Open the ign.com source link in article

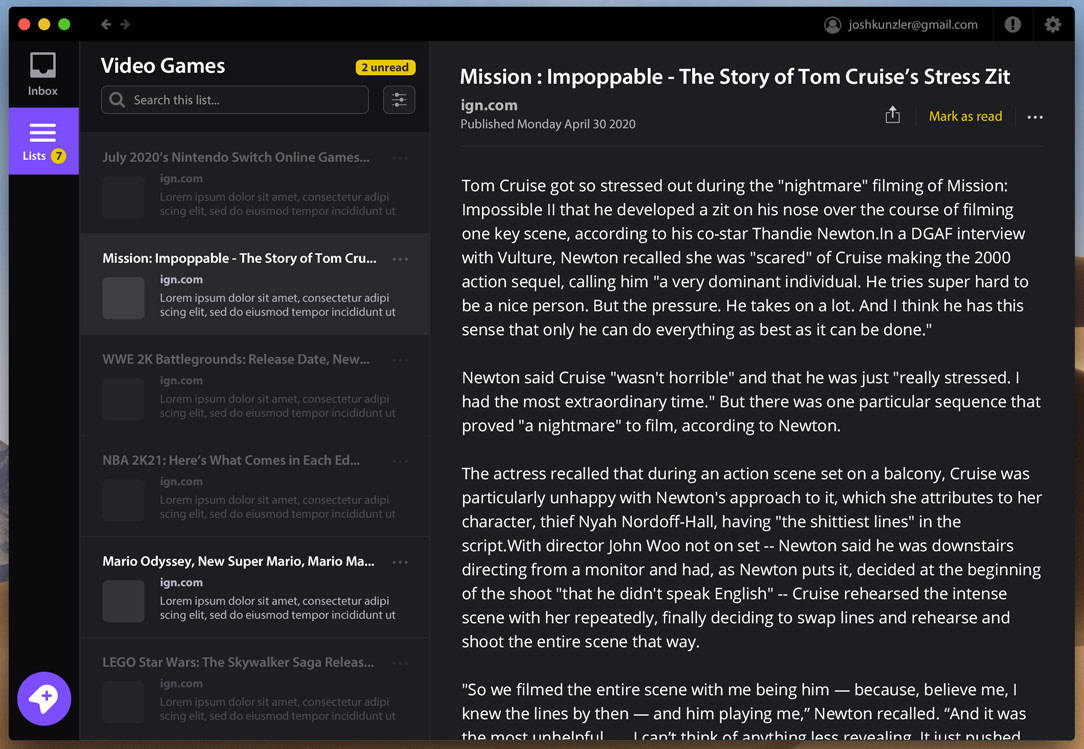pyautogui.click(x=489, y=105)
